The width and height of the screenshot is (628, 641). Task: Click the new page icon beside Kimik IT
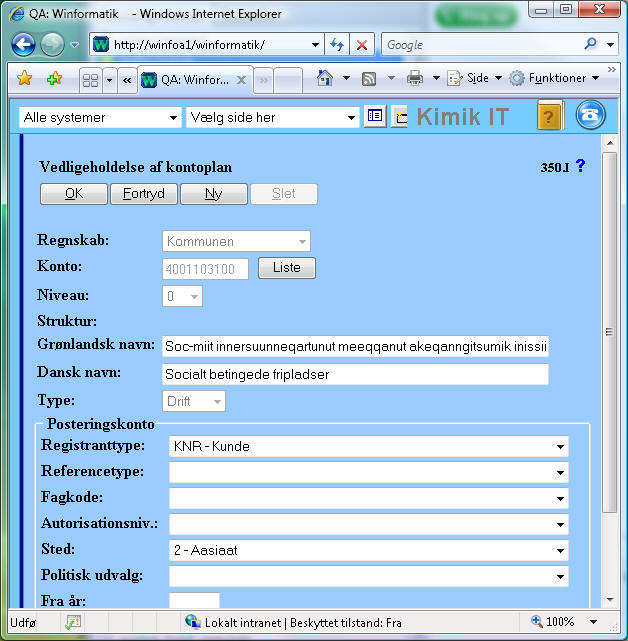point(399,117)
